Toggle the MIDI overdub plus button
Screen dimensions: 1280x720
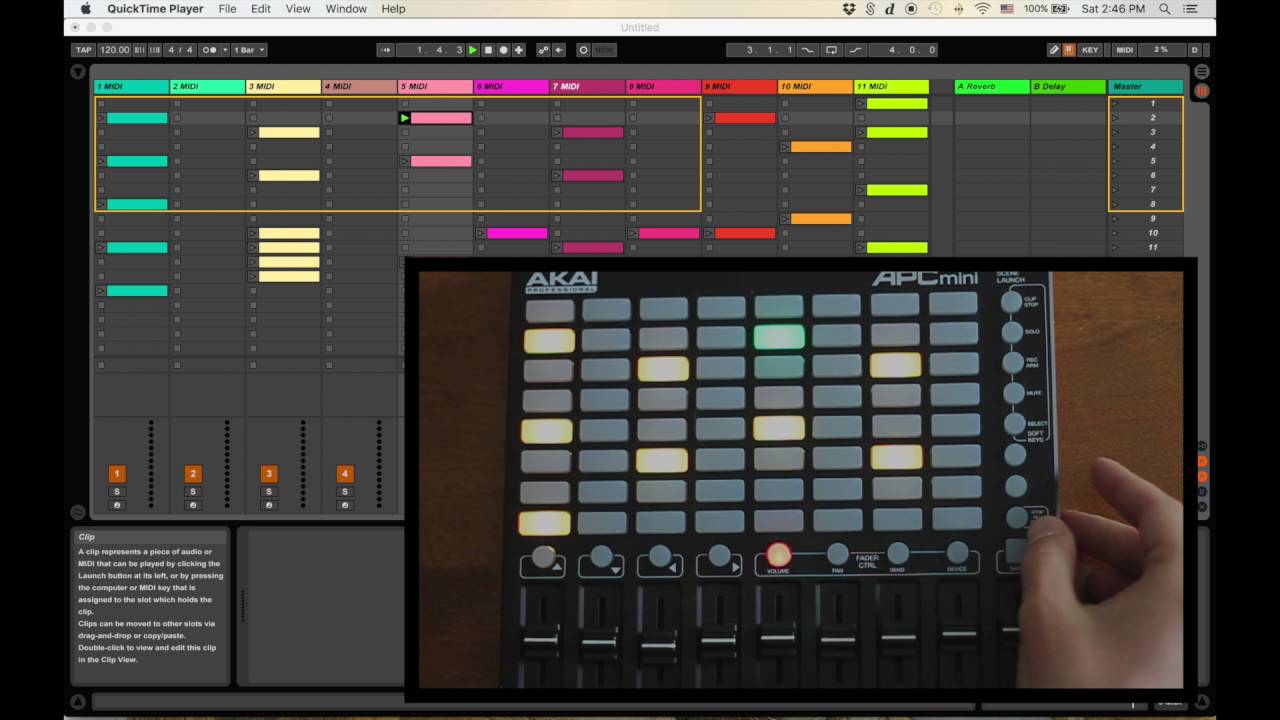(518, 50)
